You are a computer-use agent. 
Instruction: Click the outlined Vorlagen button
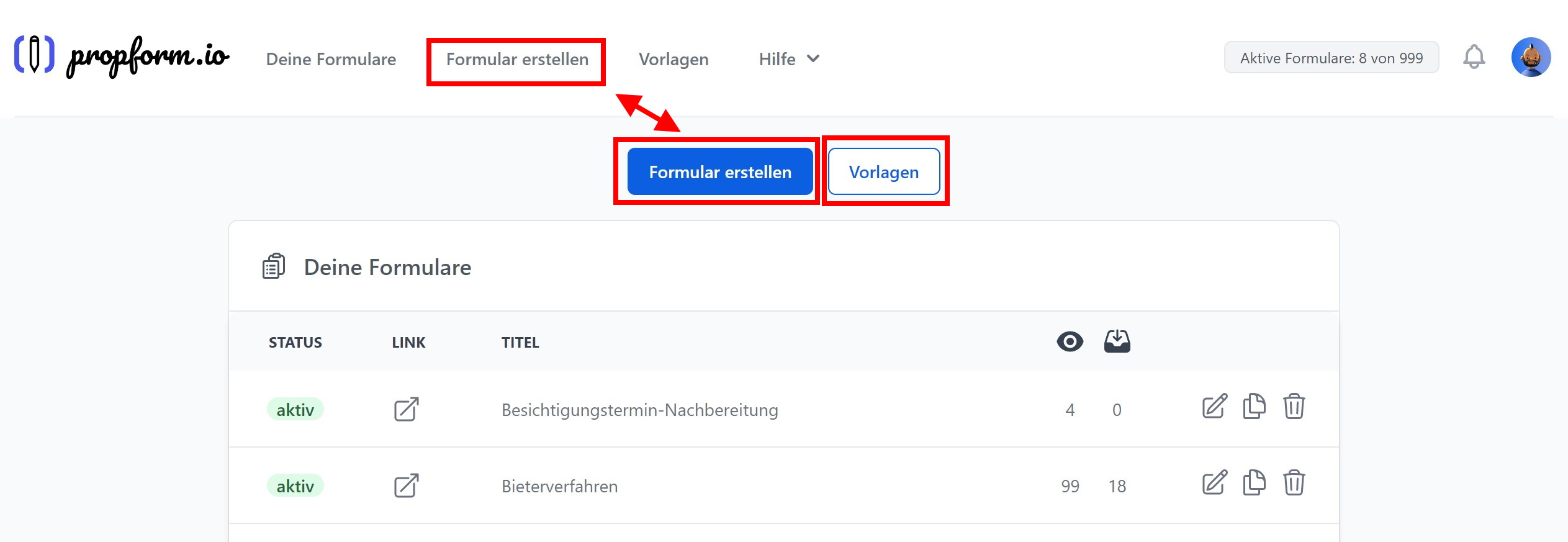[x=883, y=172]
